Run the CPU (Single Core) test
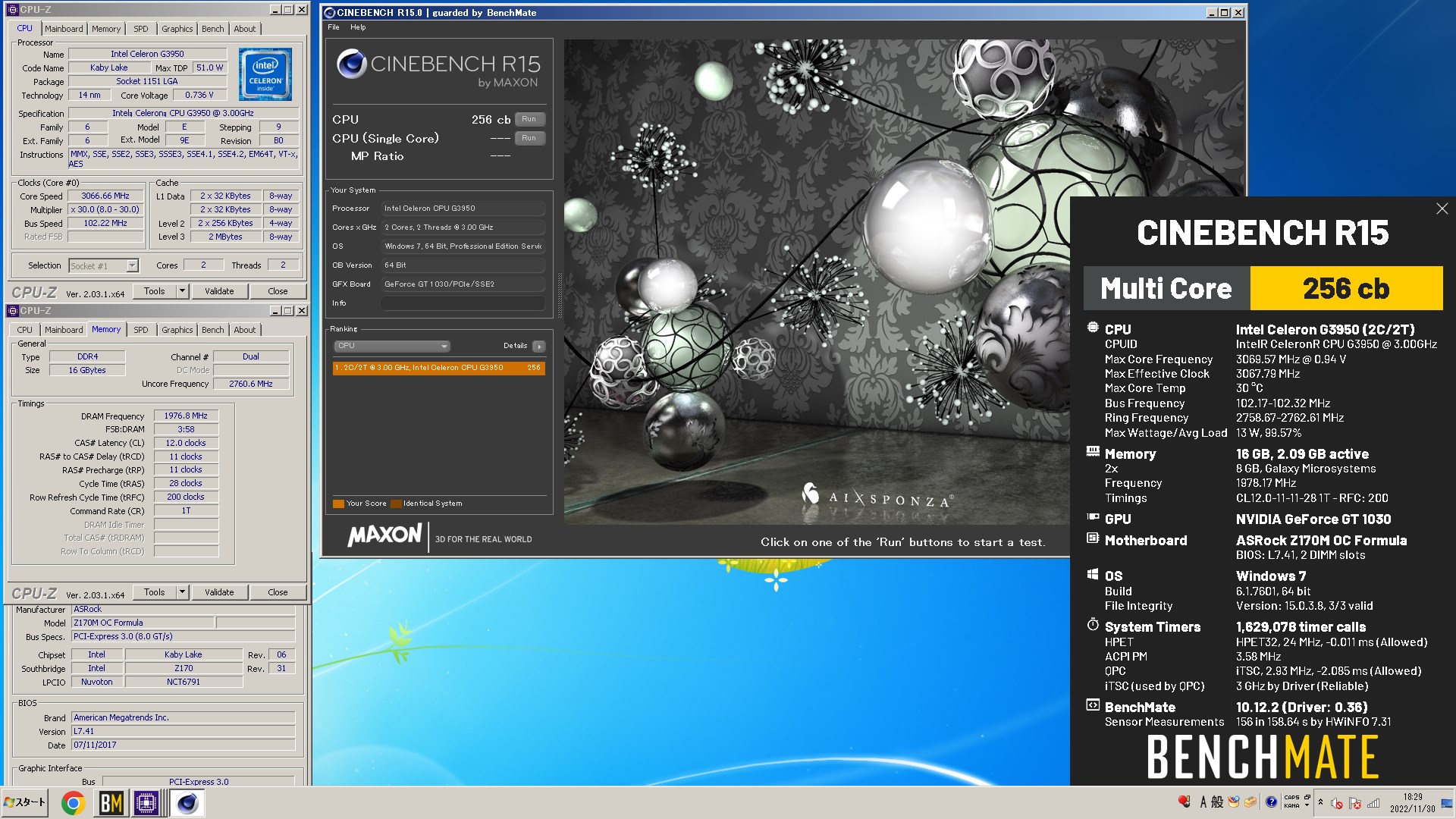 (529, 138)
